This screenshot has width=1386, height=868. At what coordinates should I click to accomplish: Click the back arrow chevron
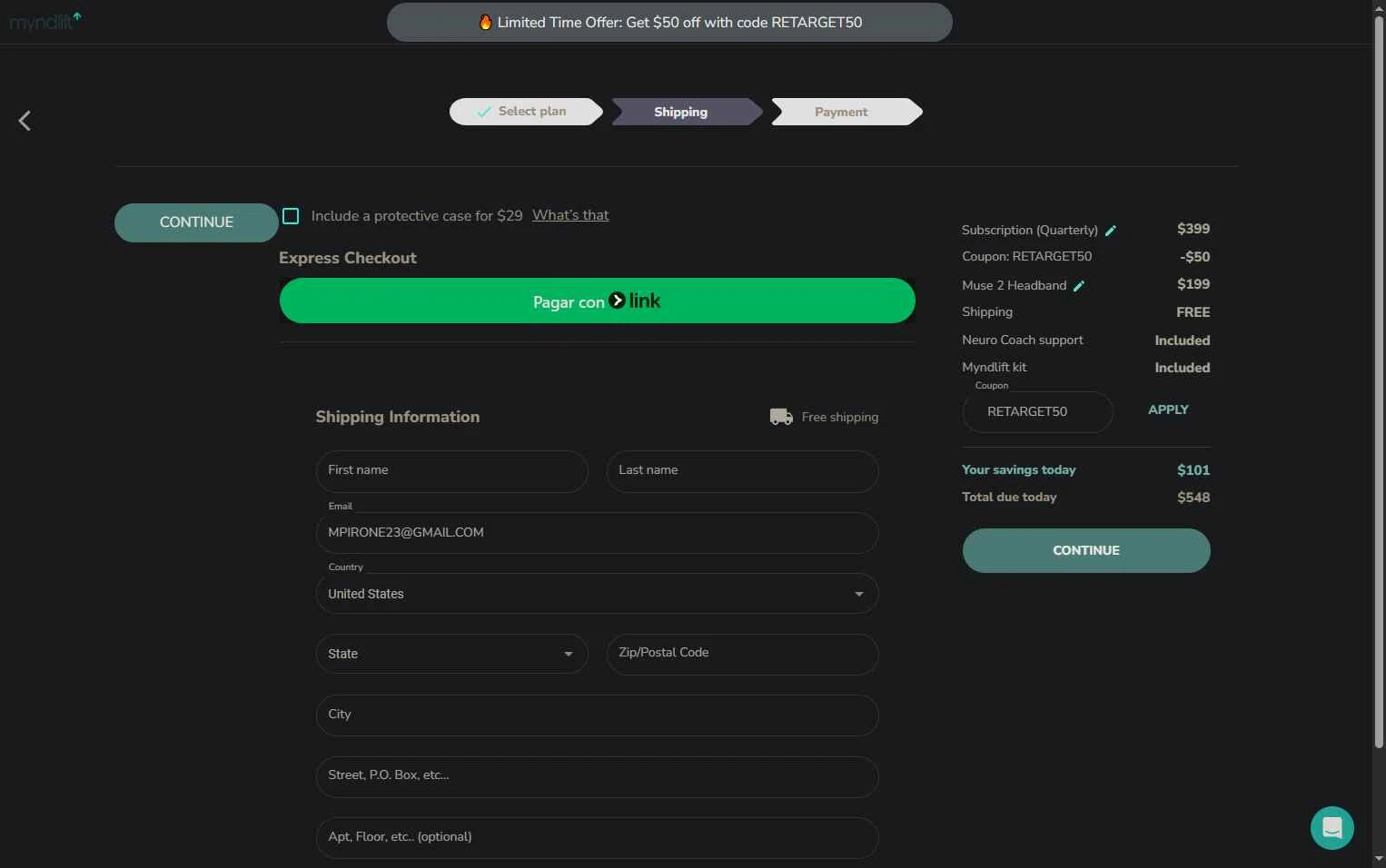(25, 121)
